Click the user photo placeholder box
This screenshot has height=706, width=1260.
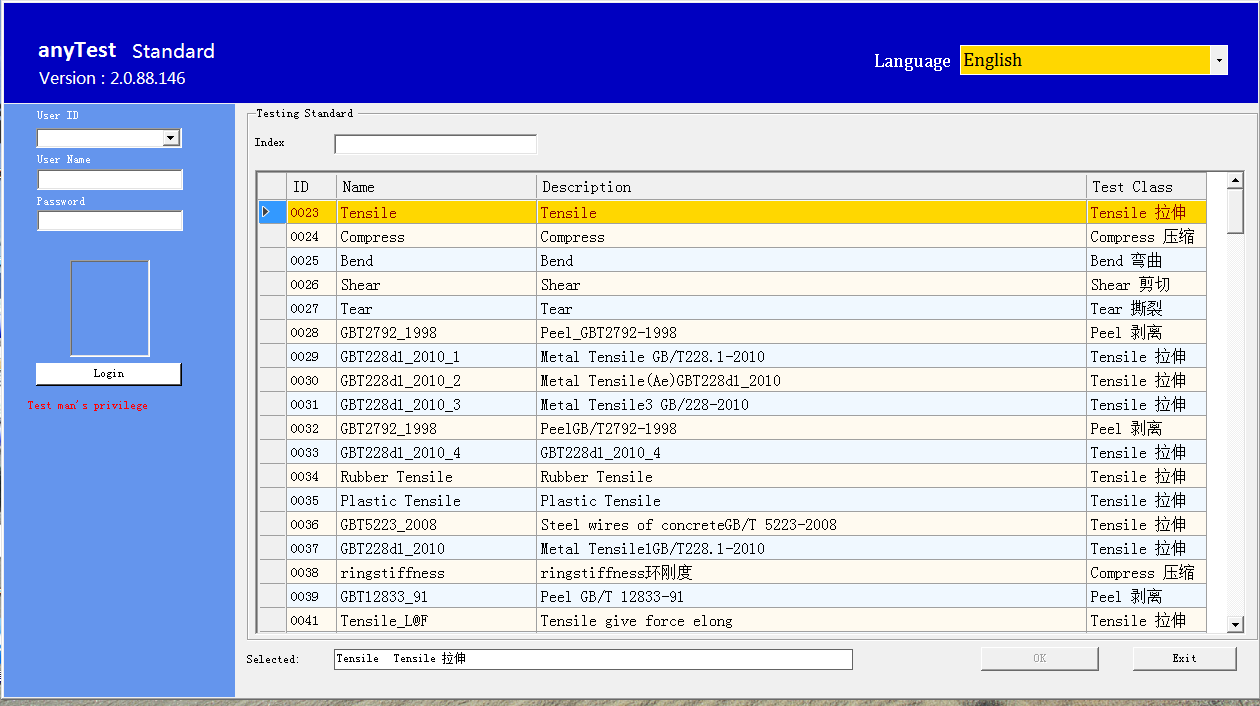(x=110, y=308)
